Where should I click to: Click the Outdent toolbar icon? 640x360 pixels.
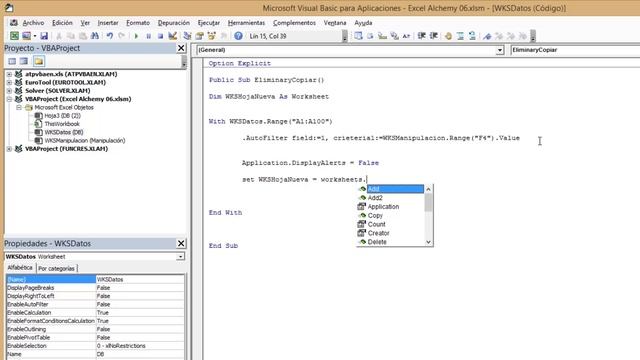pos(434,36)
